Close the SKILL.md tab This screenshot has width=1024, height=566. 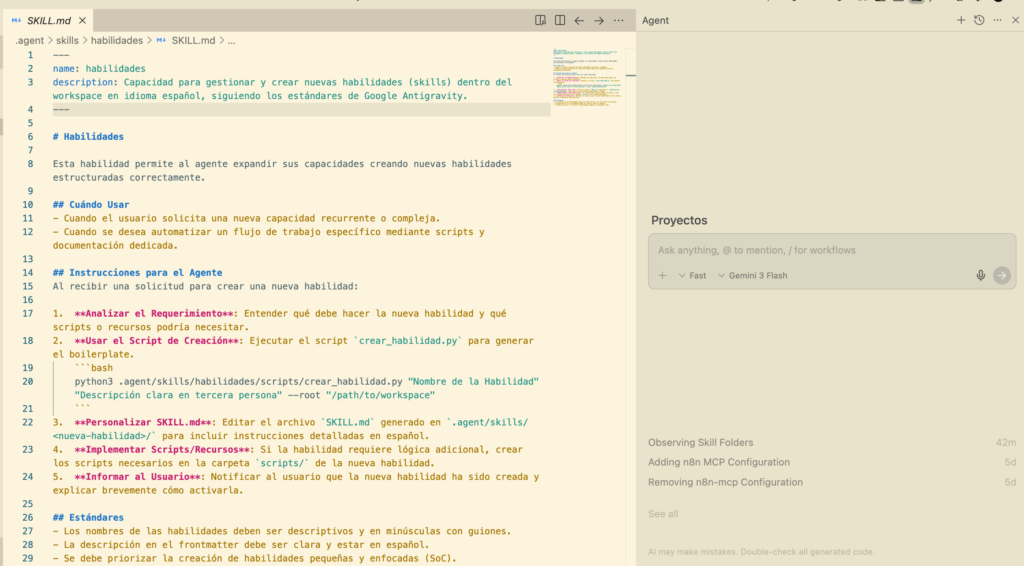point(81,20)
